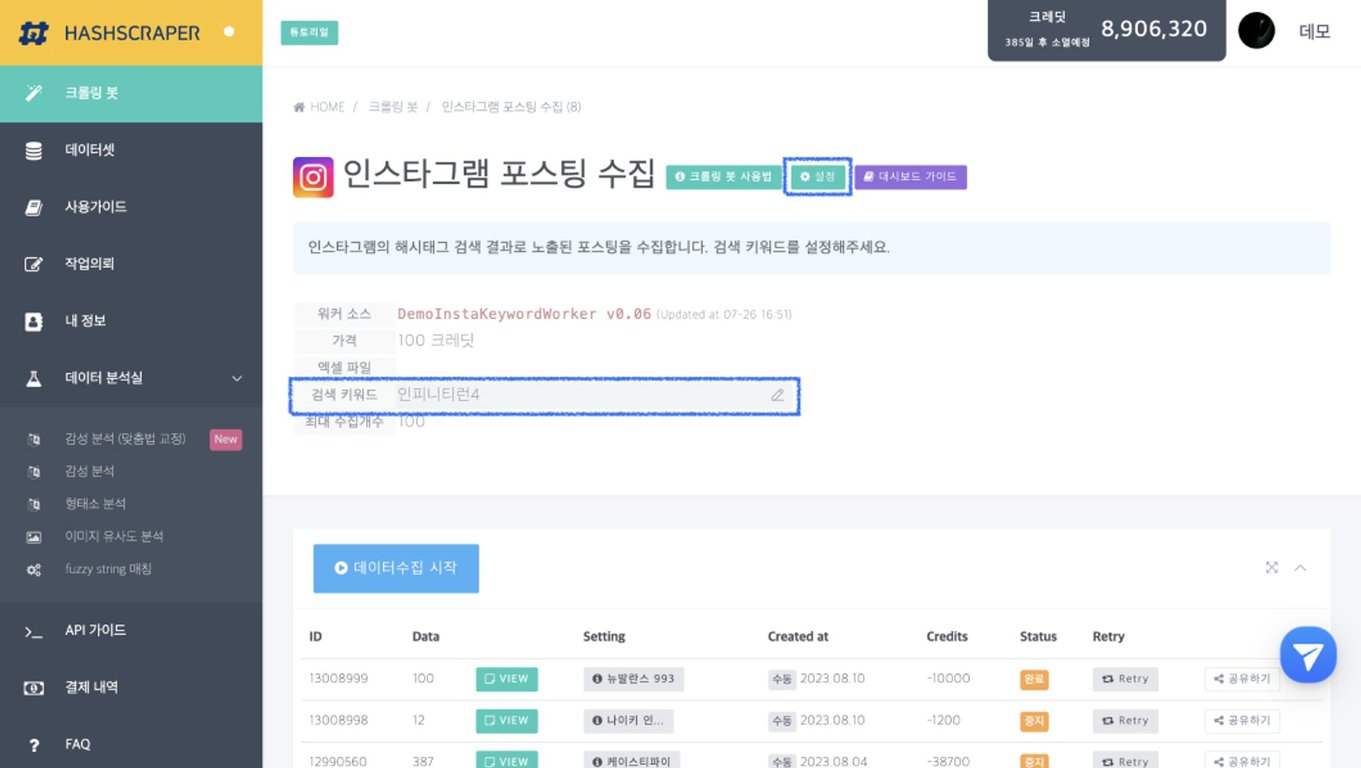Image resolution: width=1361 pixels, height=768 pixels.
Task: Click the HASHSCRAPER logo icon
Action: [x=34, y=33]
